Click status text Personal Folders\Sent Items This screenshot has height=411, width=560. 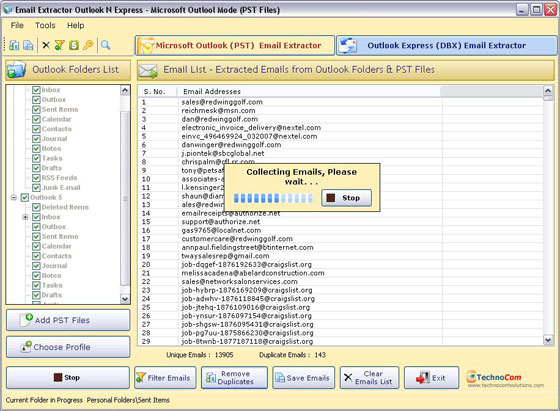click(x=128, y=400)
